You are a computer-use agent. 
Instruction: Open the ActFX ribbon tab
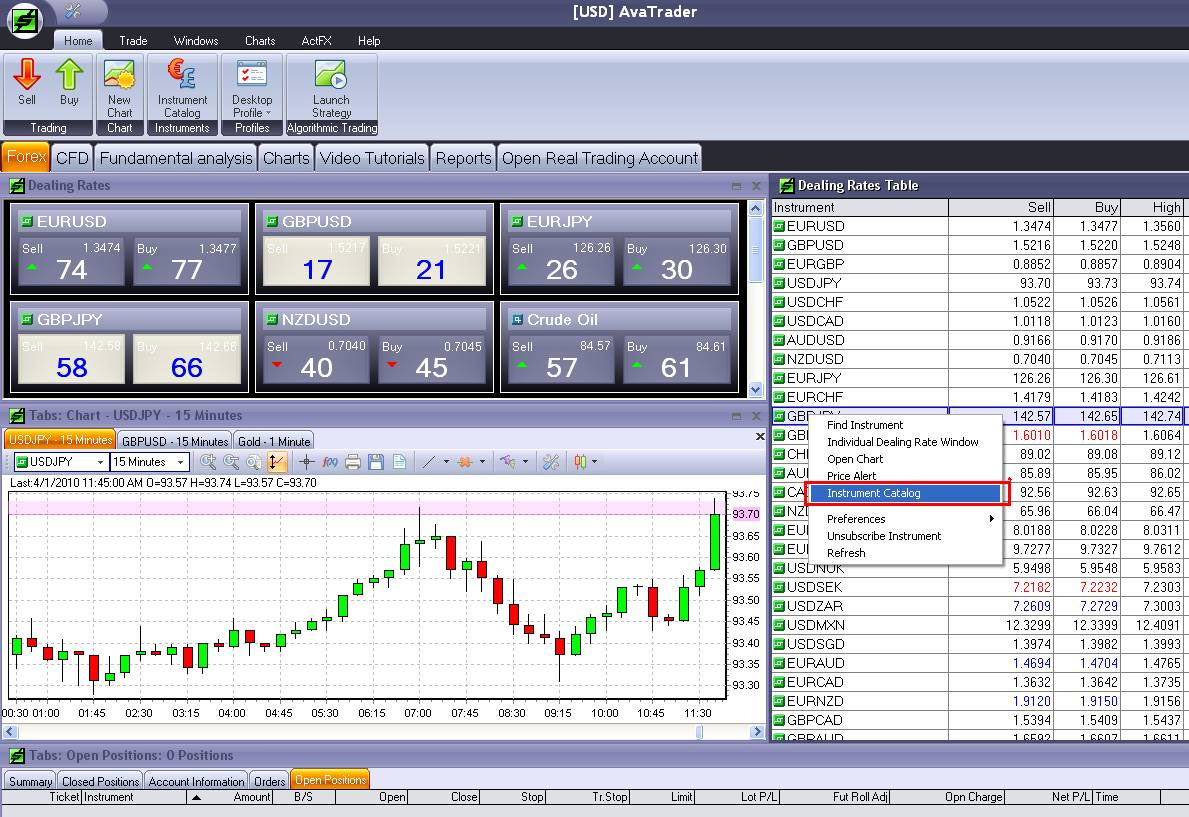[x=316, y=40]
